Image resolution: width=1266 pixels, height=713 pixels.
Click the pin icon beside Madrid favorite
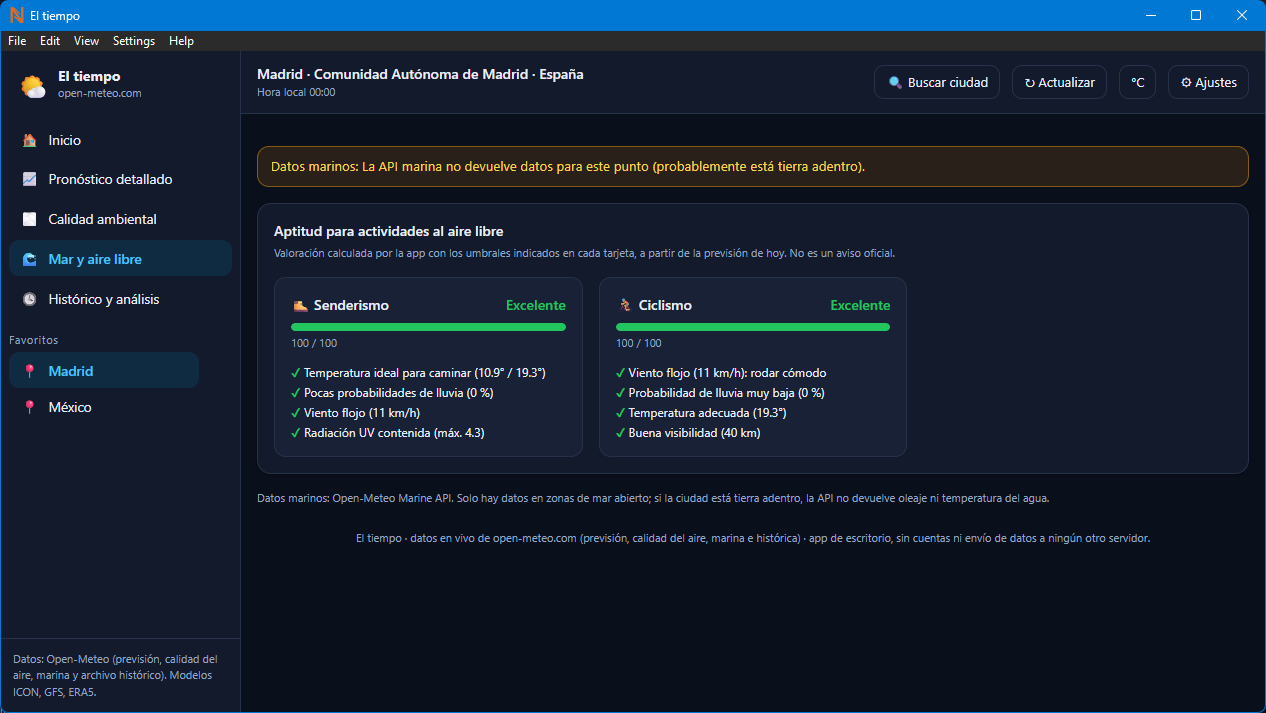[30, 372]
